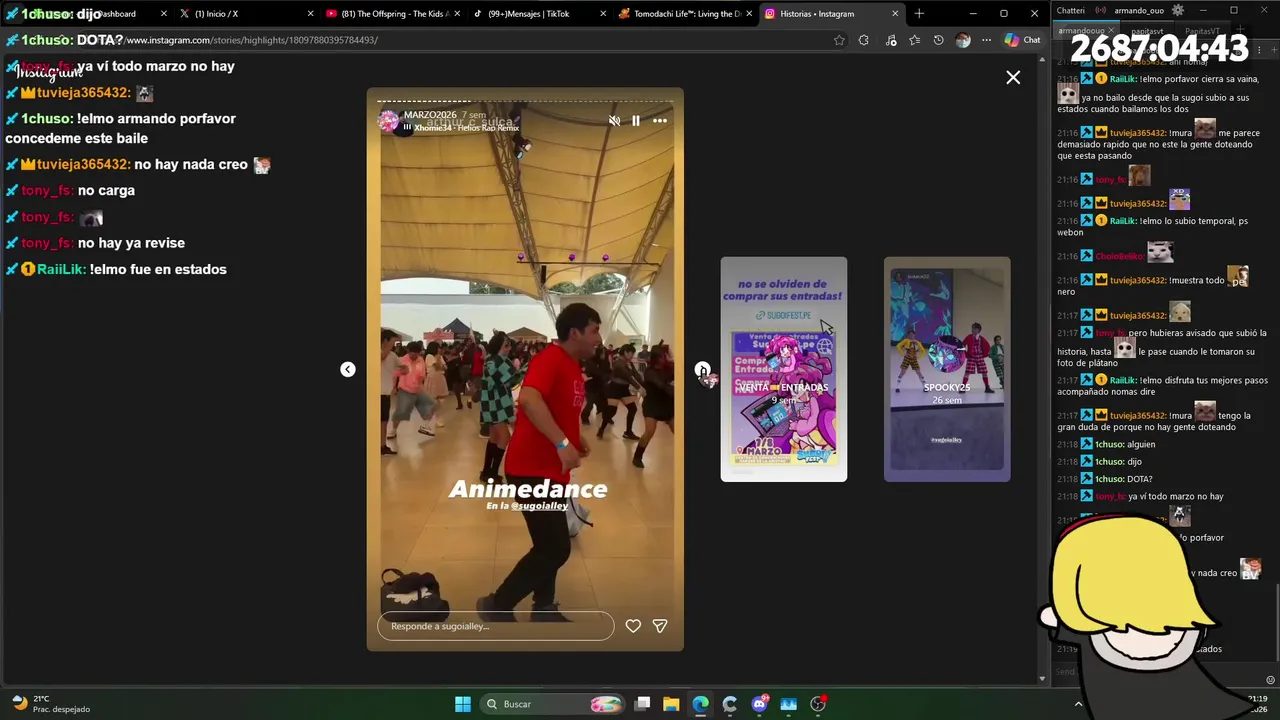Open the weather widget showing 21°C

click(50, 704)
